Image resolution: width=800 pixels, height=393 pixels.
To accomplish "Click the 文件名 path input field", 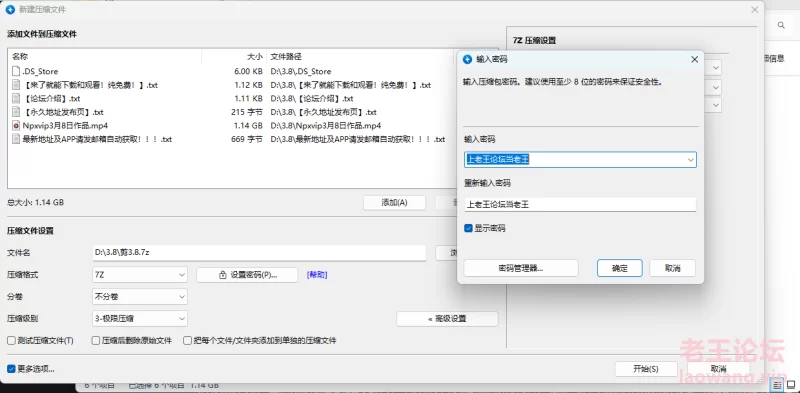I will tap(259, 253).
